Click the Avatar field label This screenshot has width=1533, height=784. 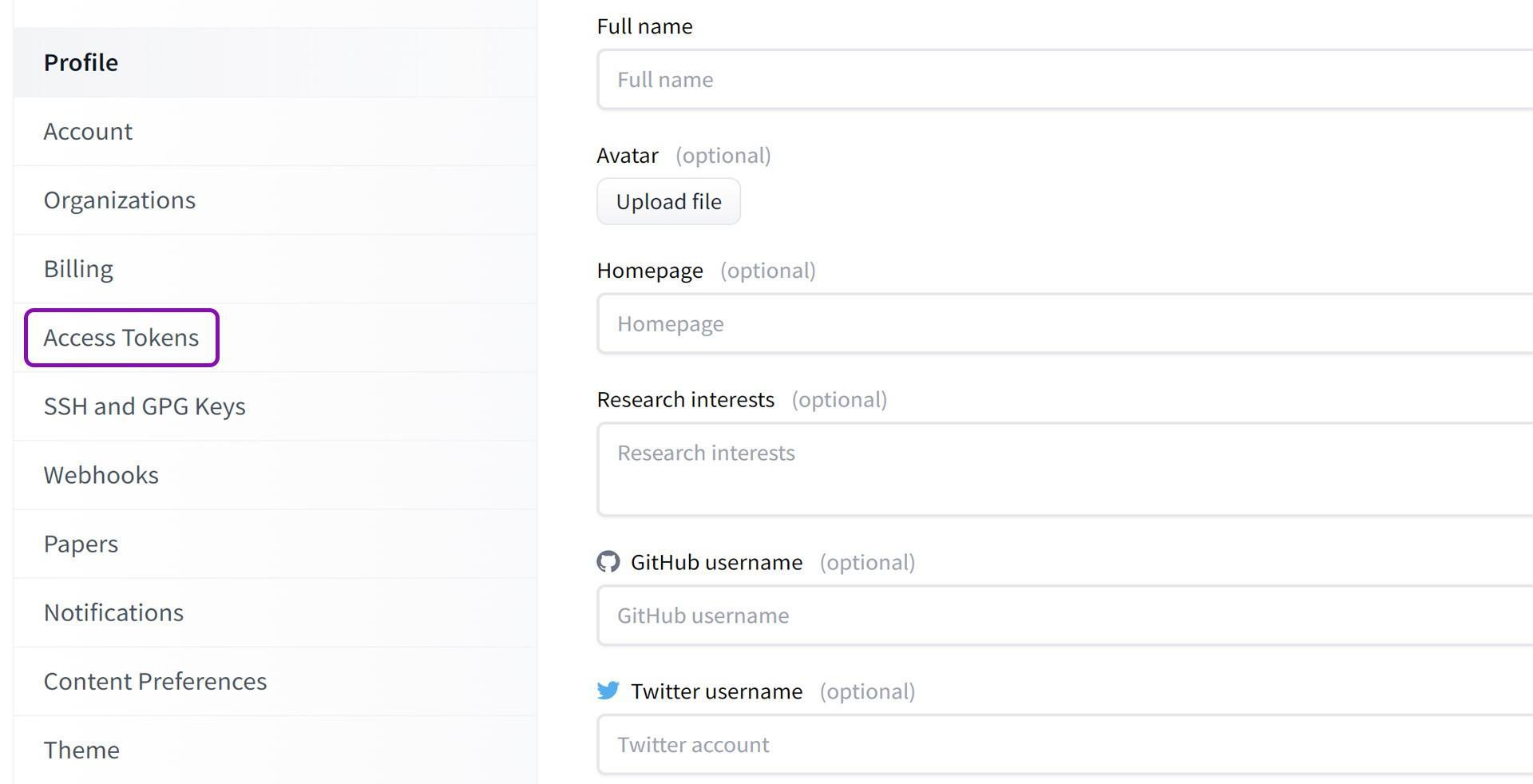coord(628,155)
